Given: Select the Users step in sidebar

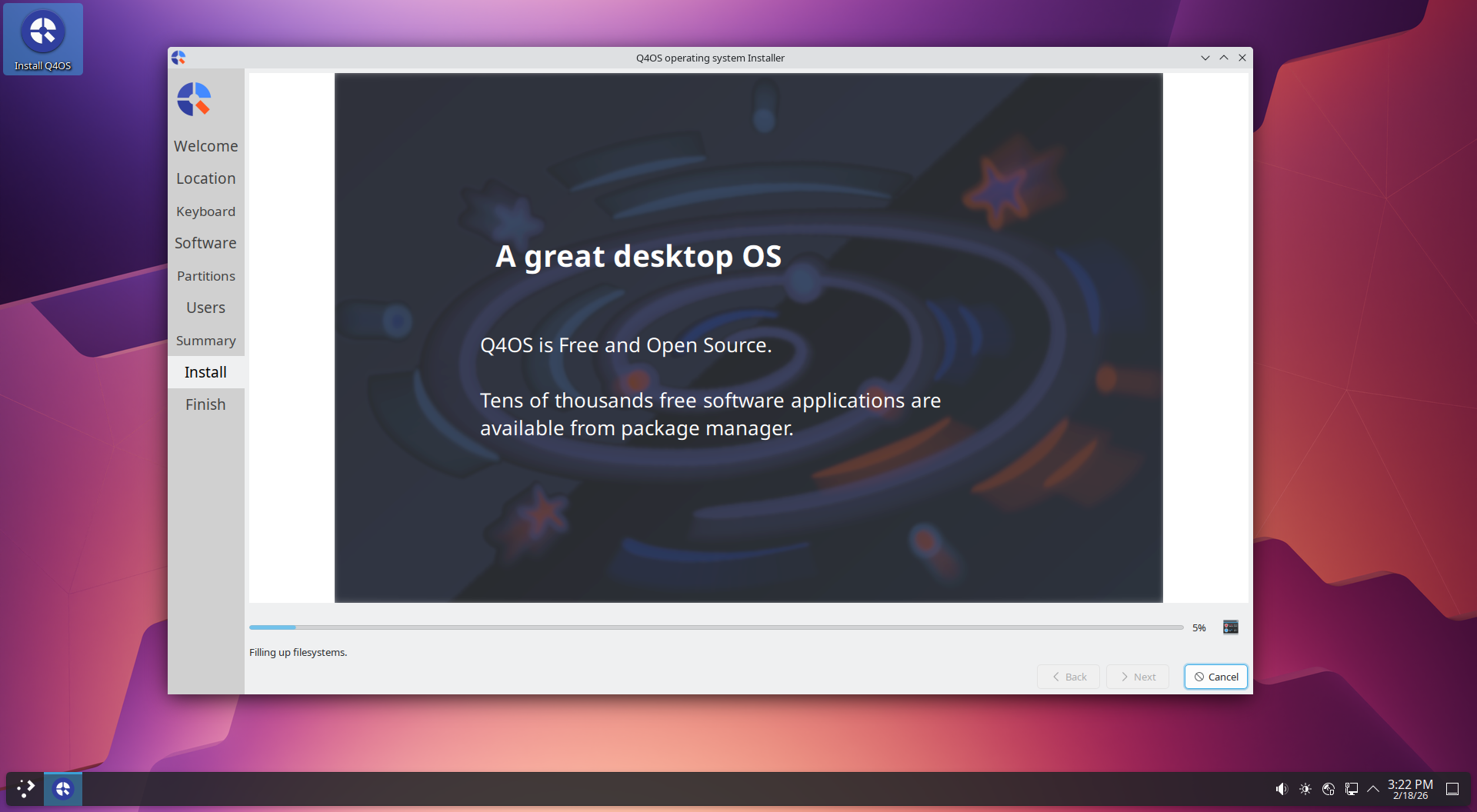Looking at the screenshot, I should pos(206,308).
